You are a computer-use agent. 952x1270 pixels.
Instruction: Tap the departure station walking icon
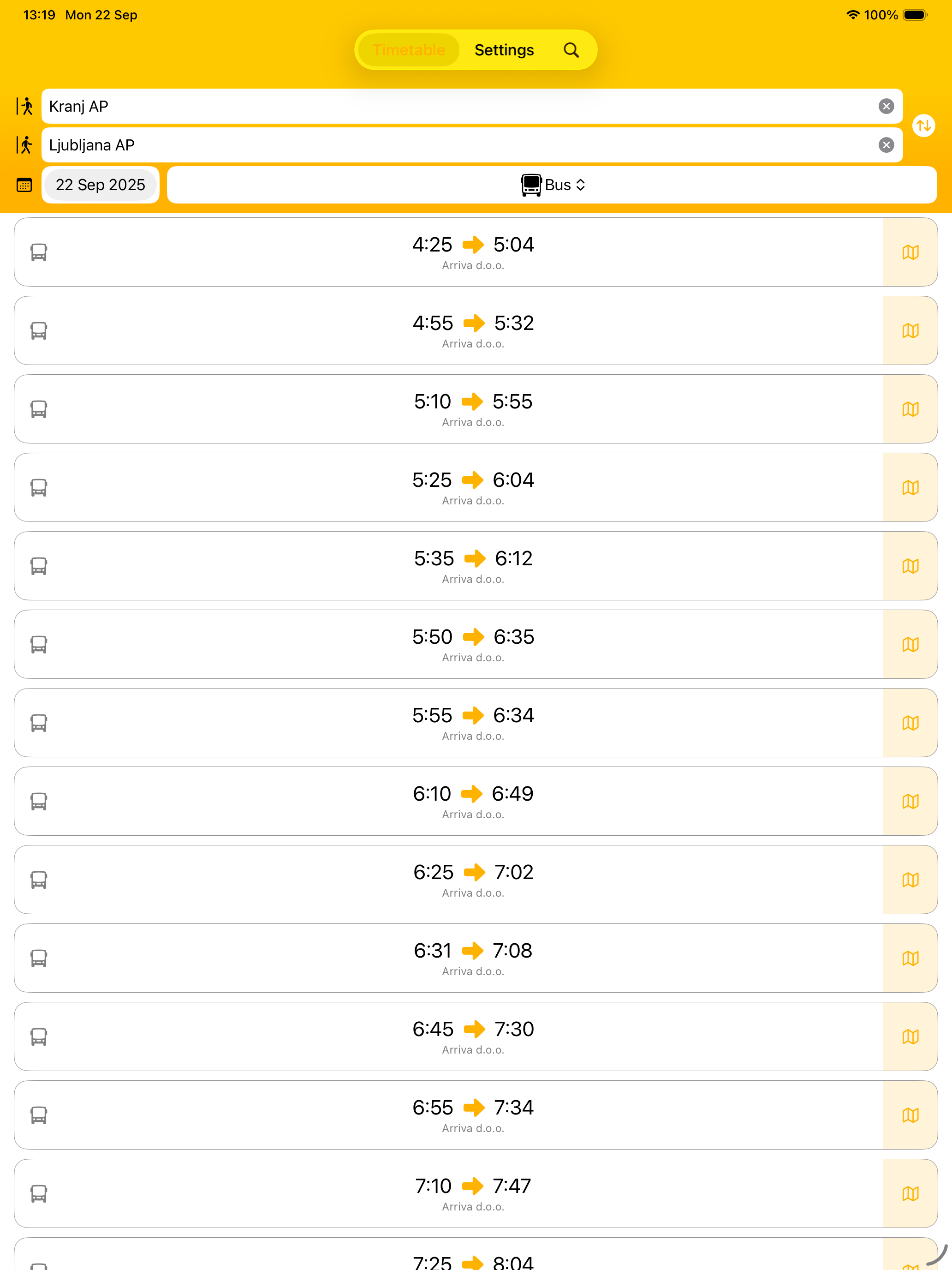[x=24, y=106]
